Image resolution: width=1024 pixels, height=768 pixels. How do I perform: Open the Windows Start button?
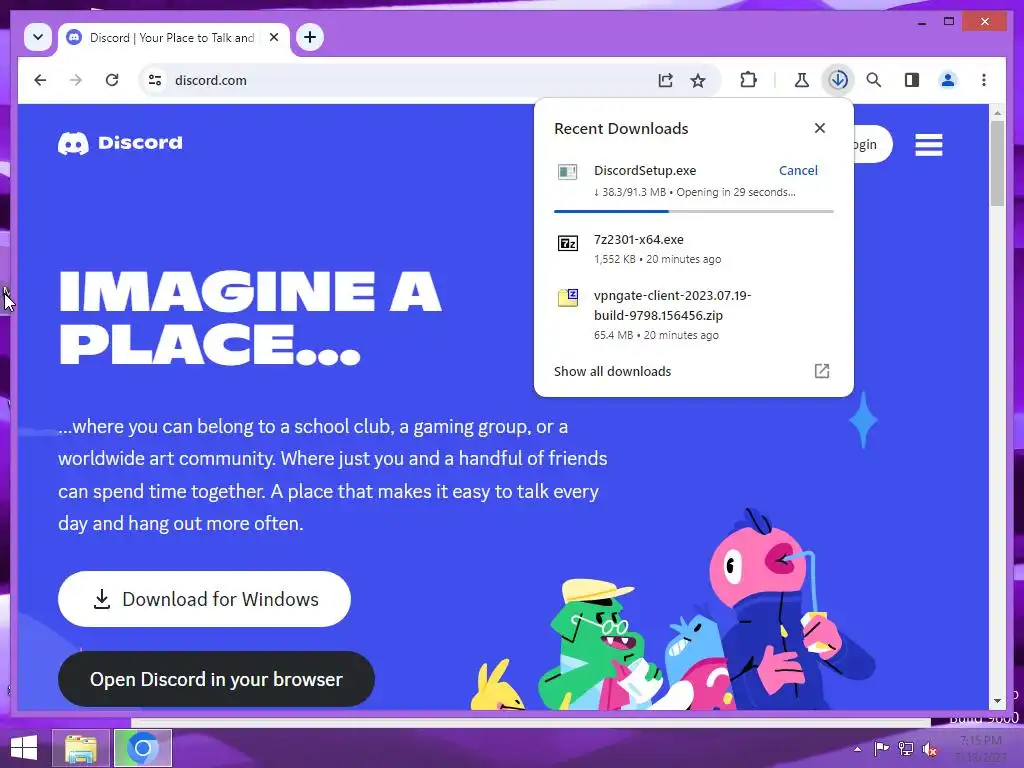pyautogui.click(x=24, y=748)
